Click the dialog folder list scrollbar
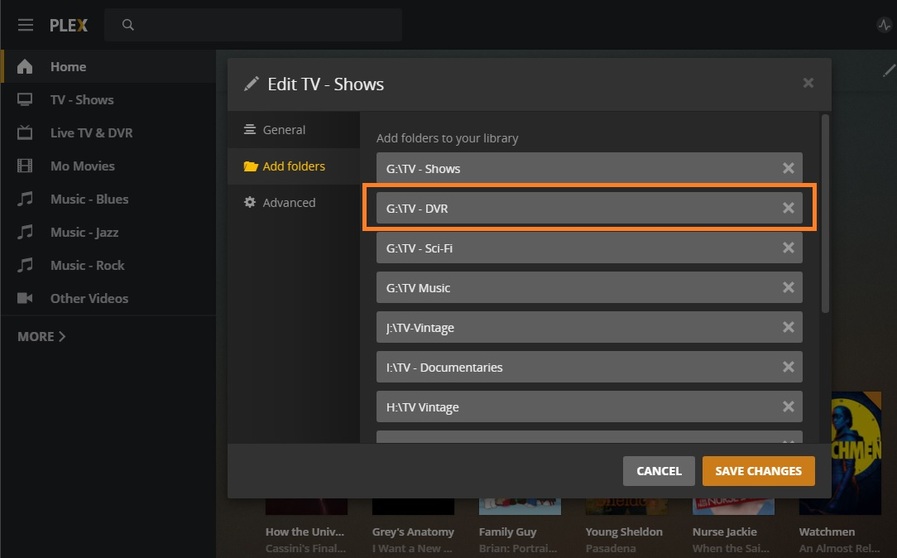The height and width of the screenshot is (558, 897). pyautogui.click(x=825, y=213)
